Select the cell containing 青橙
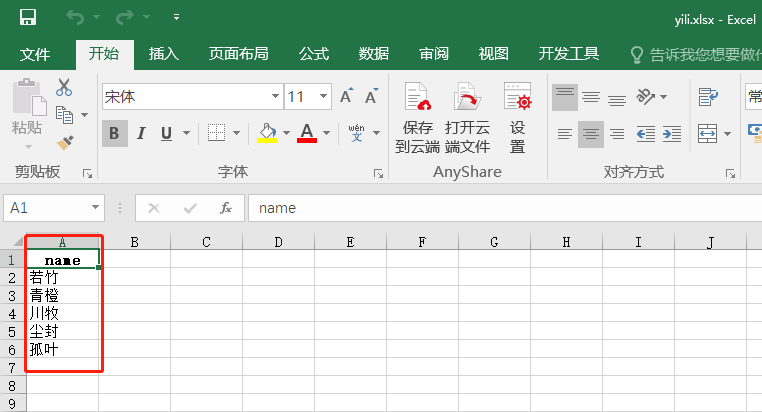Viewport: 762px width, 412px height. click(63, 295)
